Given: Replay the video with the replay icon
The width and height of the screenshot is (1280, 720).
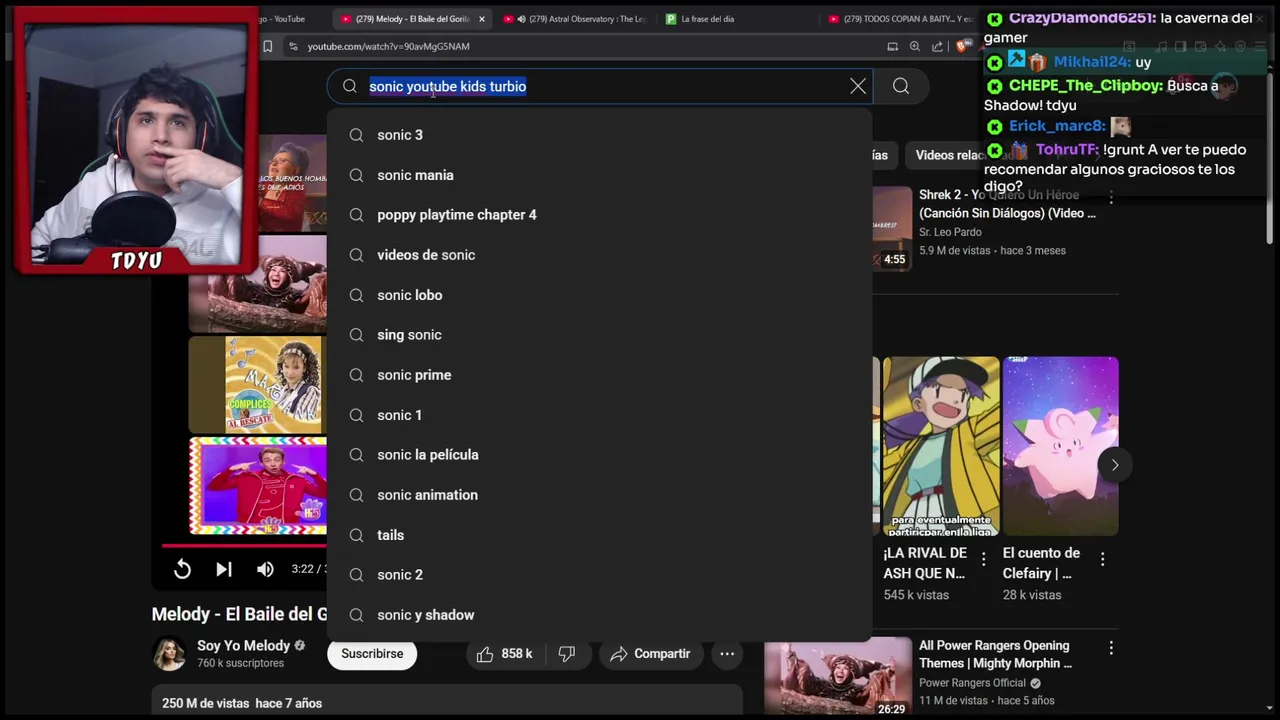Looking at the screenshot, I should tap(182, 569).
